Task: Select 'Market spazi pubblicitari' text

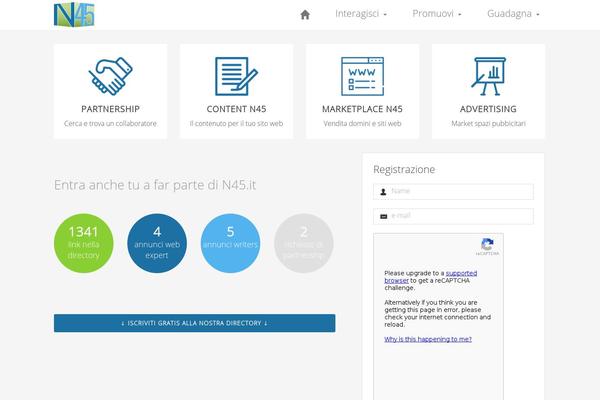Action: 488,124
